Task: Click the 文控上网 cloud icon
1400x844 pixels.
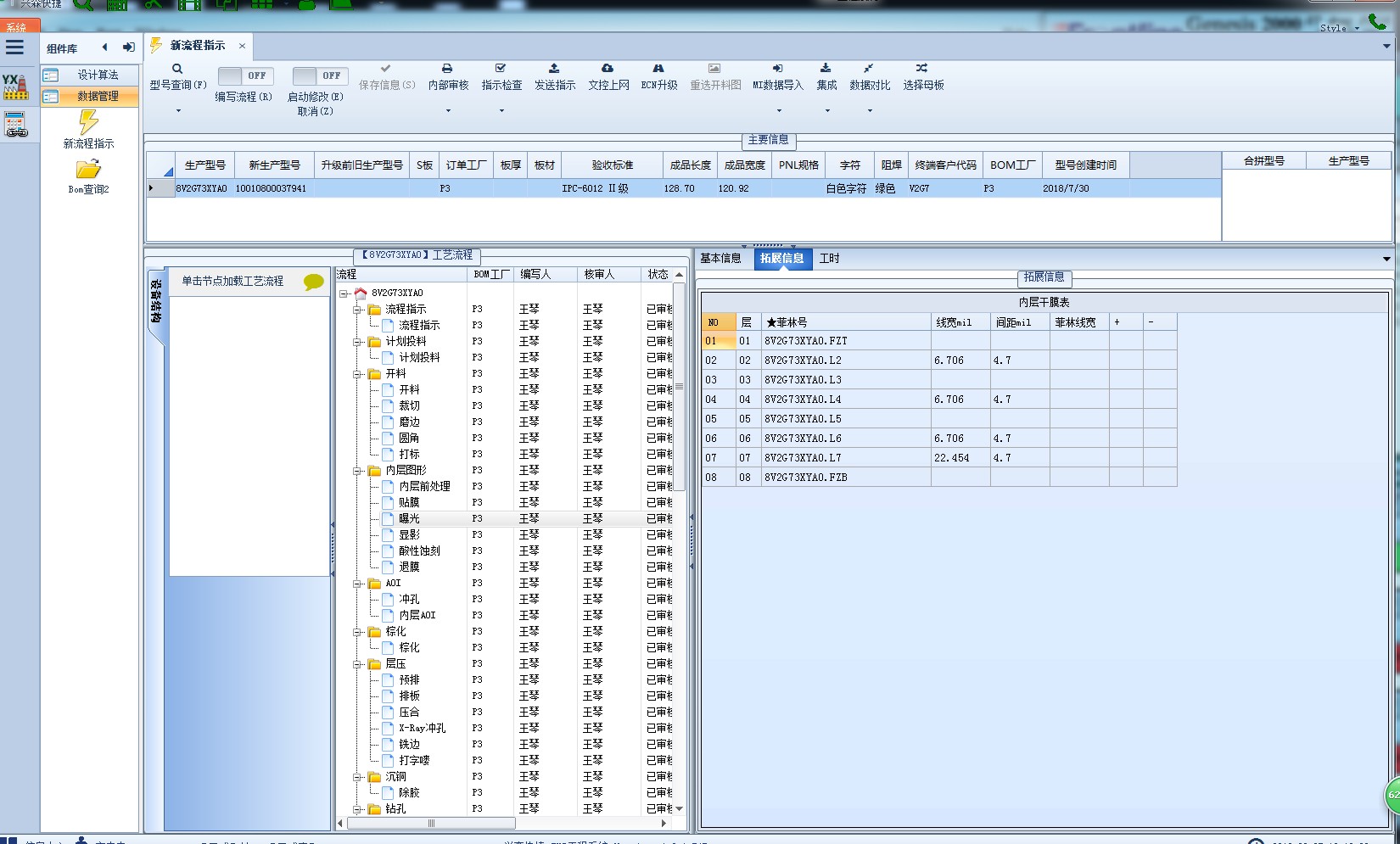Action: click(x=608, y=68)
